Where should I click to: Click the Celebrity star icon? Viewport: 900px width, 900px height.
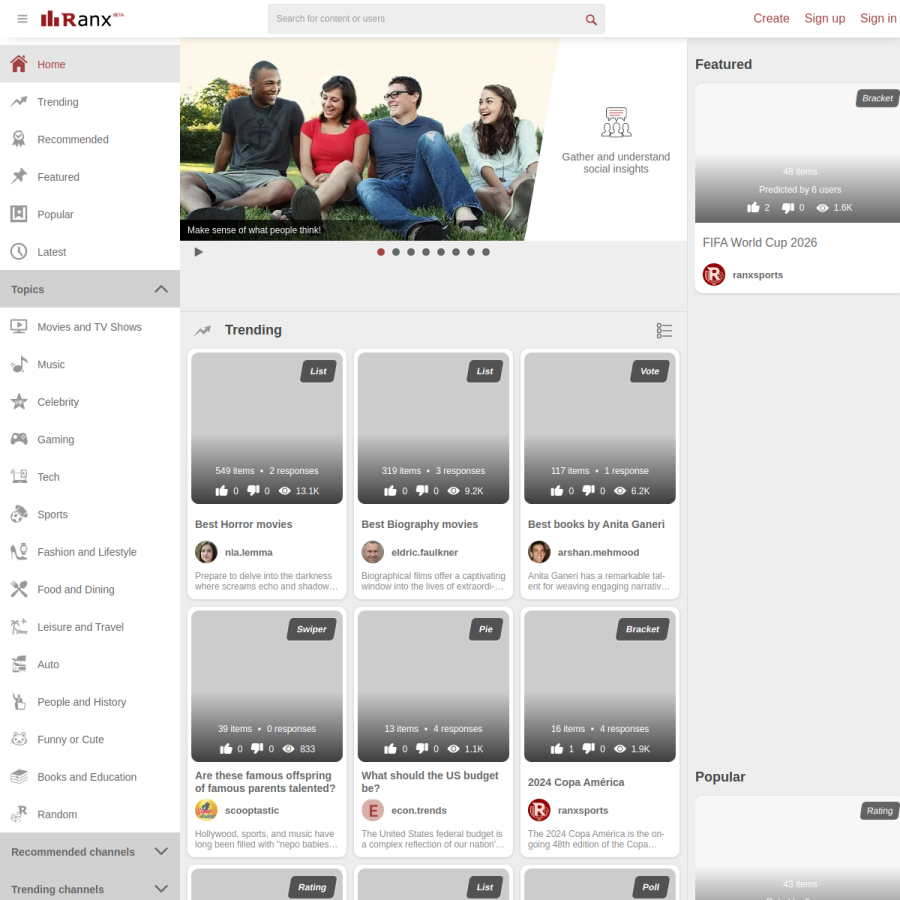pyautogui.click(x=19, y=401)
